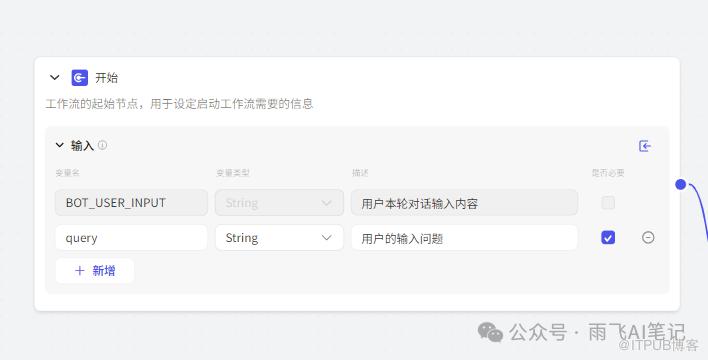Click the plus icon in 新增 button
This screenshot has height=360, width=708.
(x=79, y=271)
